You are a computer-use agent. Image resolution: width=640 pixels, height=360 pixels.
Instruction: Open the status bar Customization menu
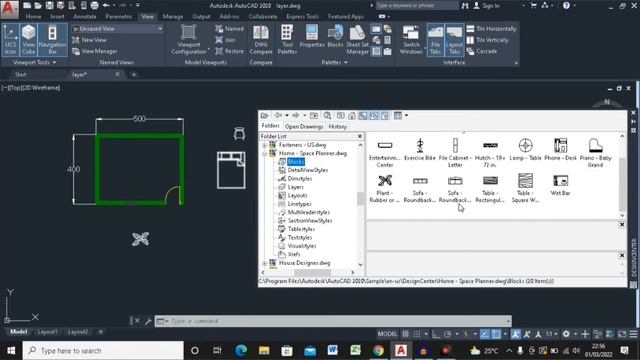click(633, 334)
